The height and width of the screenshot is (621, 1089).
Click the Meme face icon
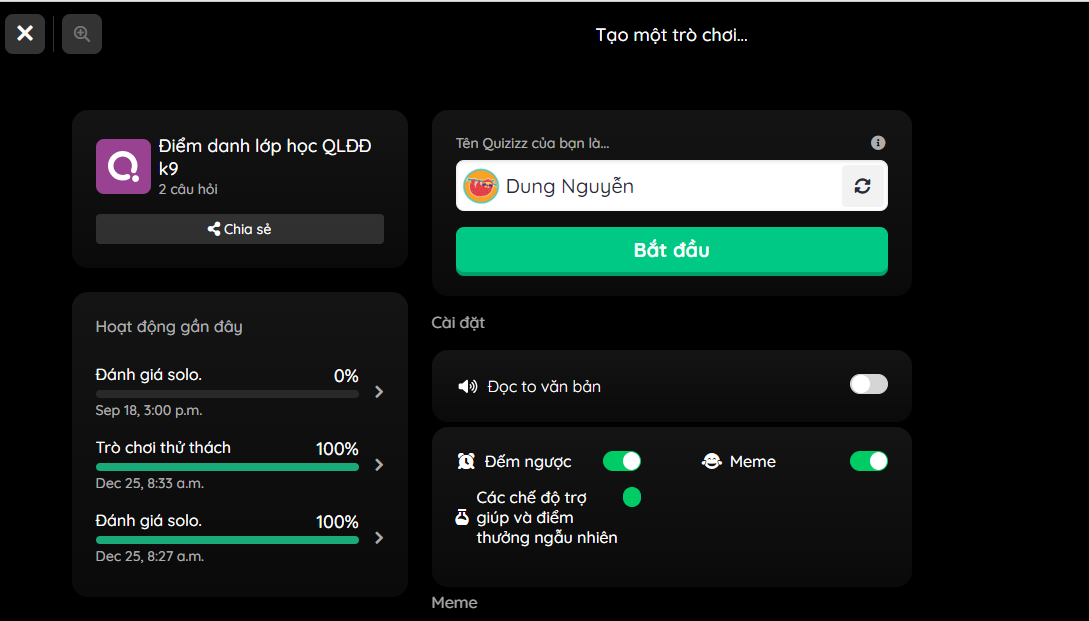tap(712, 461)
